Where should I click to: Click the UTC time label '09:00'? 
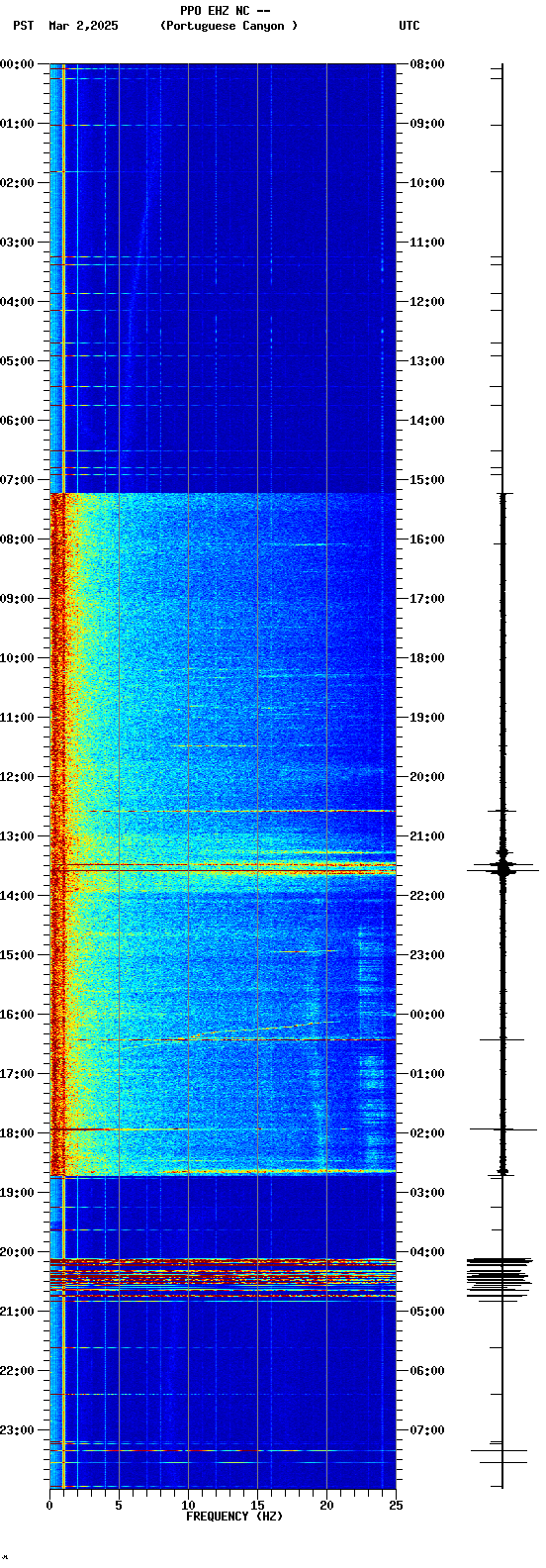[x=426, y=124]
